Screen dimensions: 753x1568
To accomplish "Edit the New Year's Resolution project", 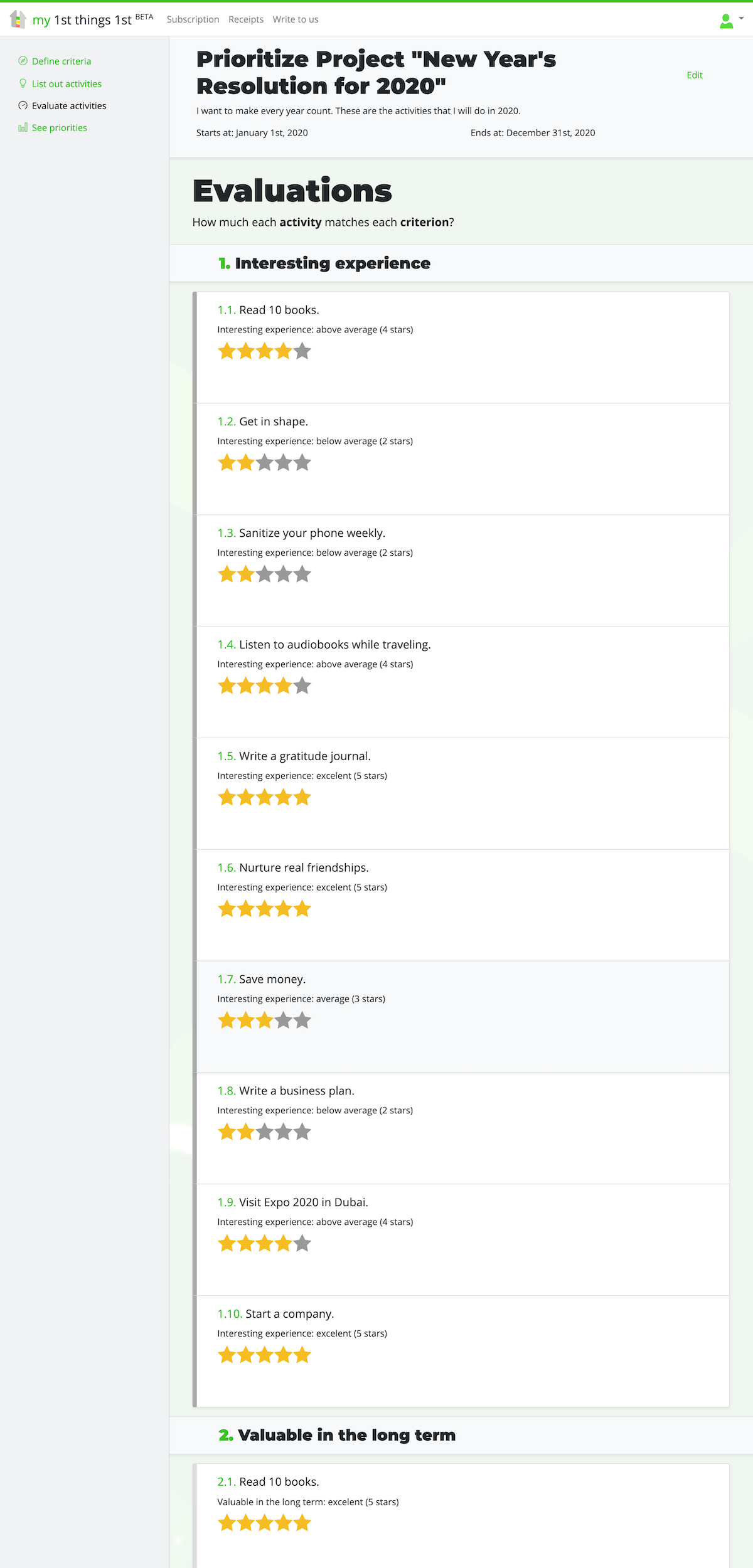I will tap(695, 75).
